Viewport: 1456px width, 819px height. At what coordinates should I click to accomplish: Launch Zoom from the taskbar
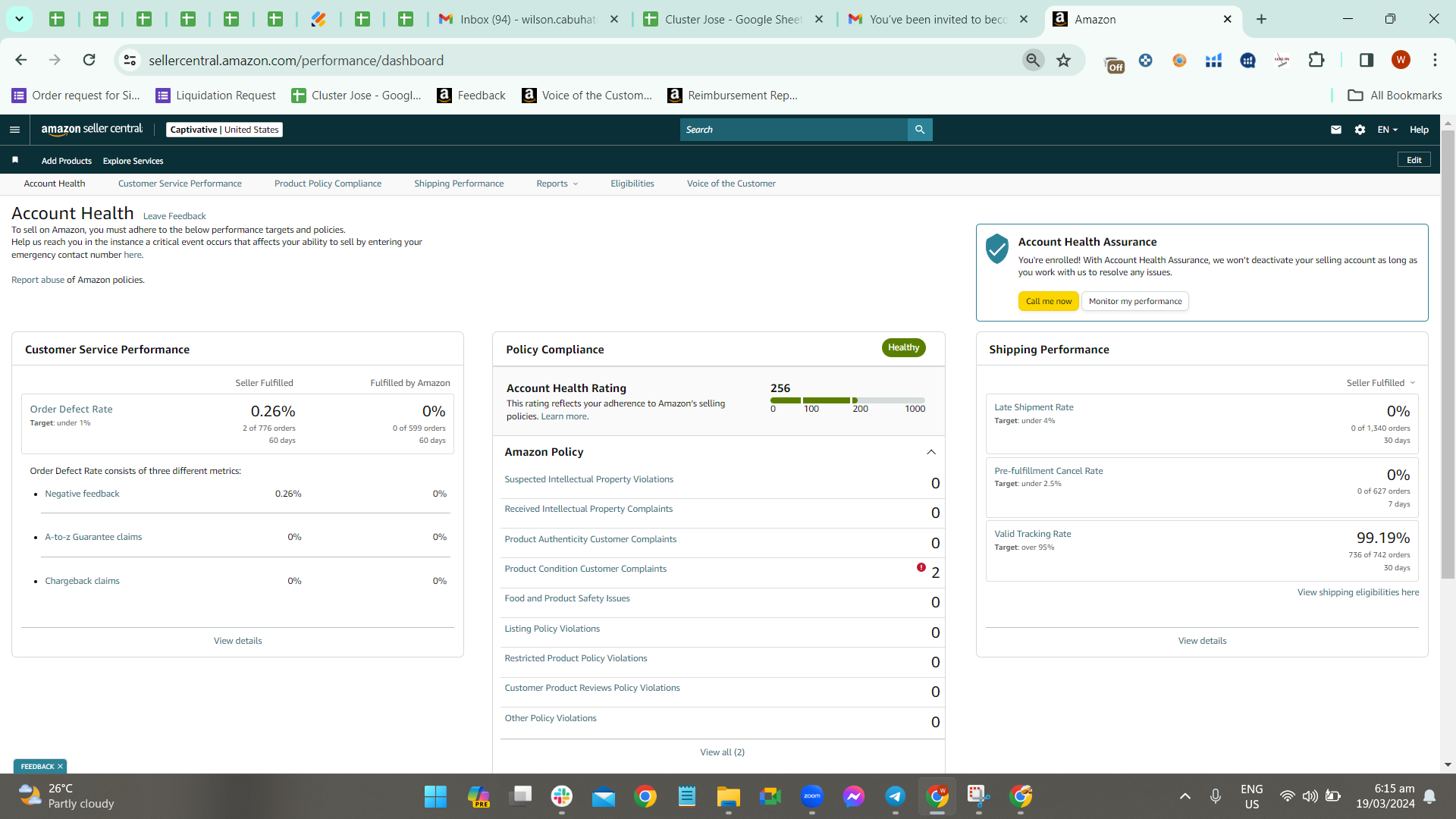812,796
